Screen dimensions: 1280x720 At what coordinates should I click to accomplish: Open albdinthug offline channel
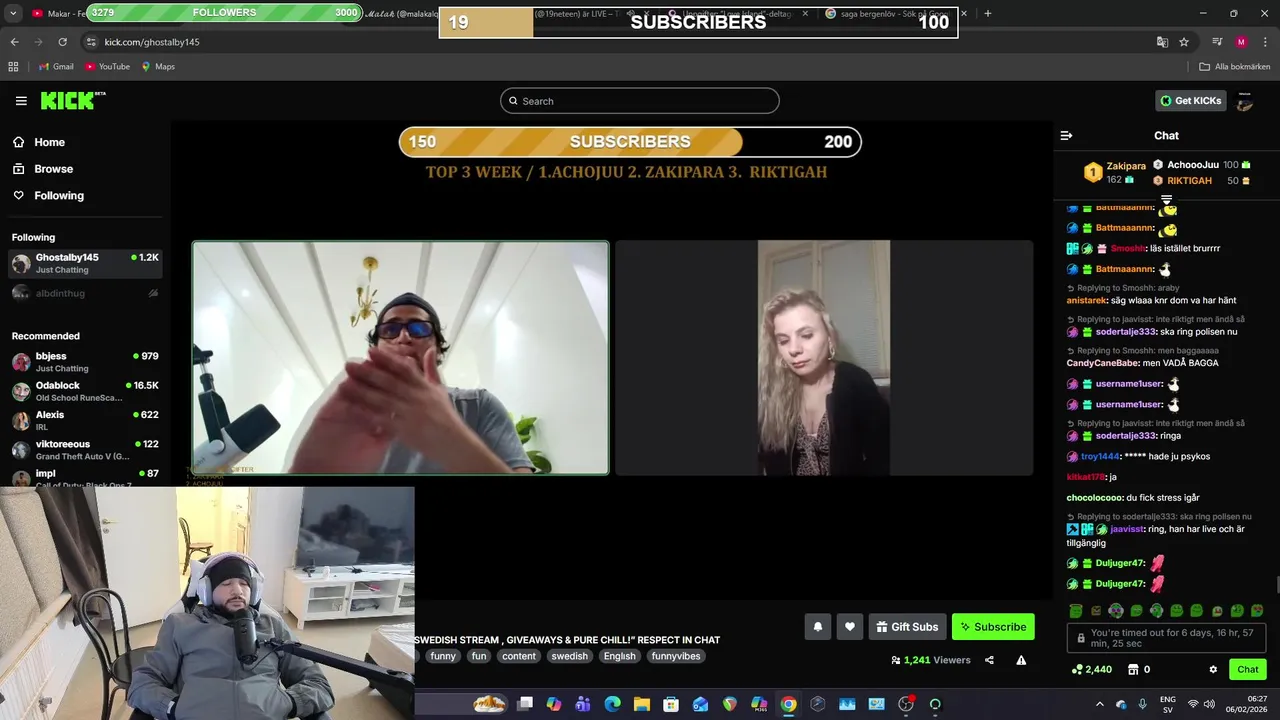click(86, 293)
